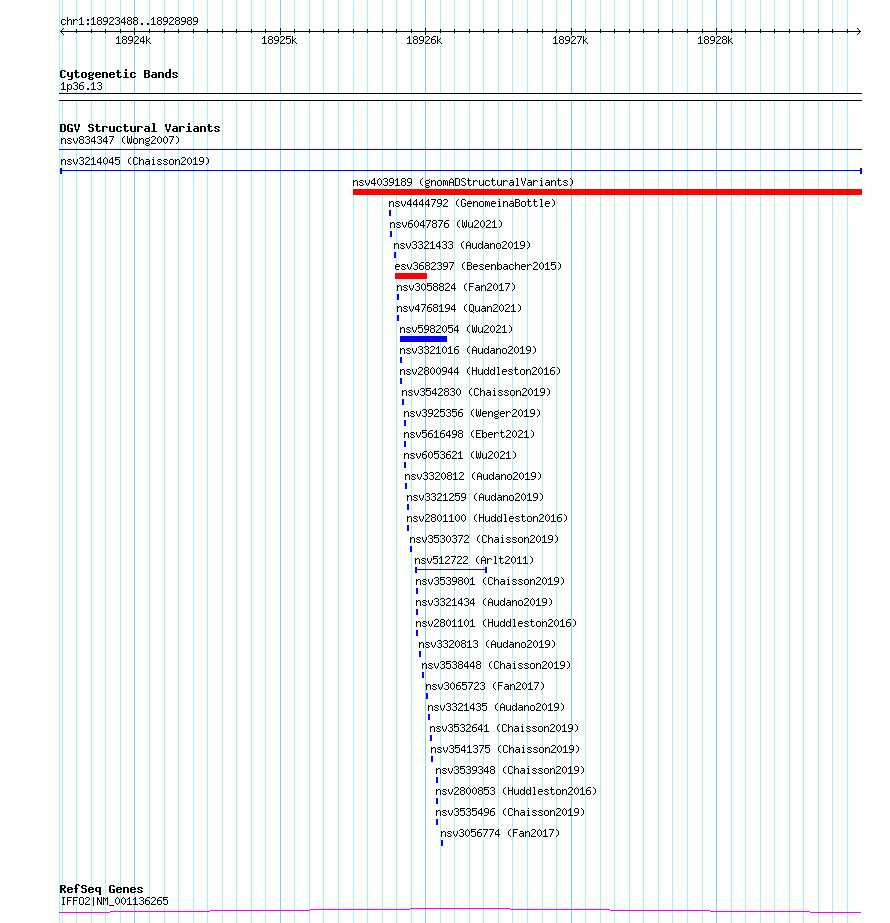
Task: Click the 18924k ruler position
Action: coord(133,40)
